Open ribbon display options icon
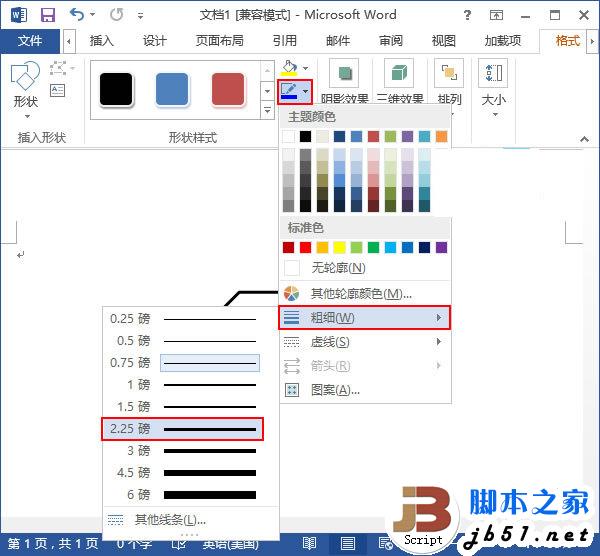 tap(496, 15)
